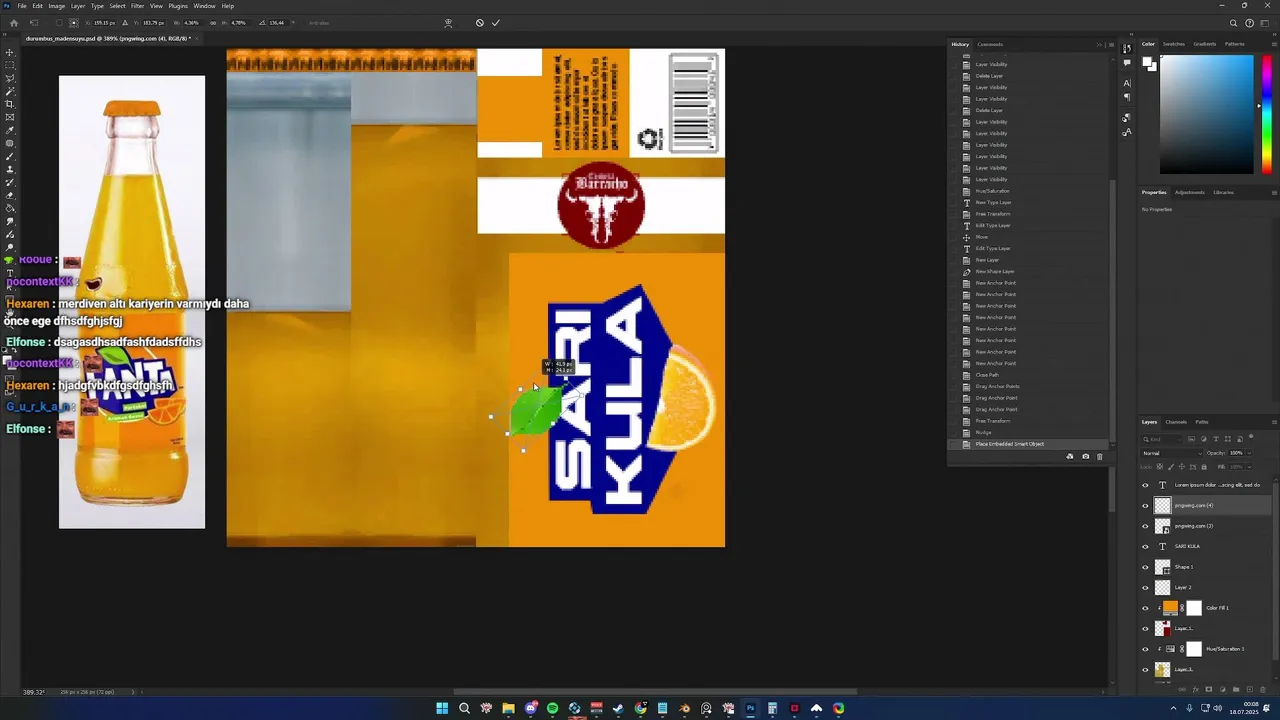Switch to the Comments tab
The height and width of the screenshot is (720, 1280).
[x=990, y=44]
